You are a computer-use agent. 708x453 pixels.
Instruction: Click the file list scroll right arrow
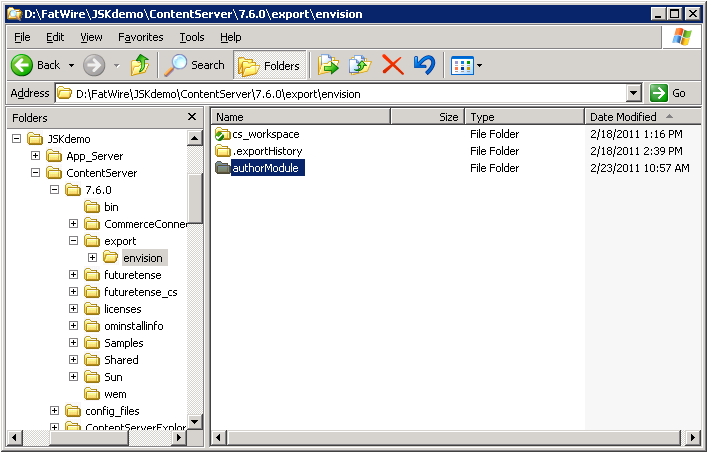click(693, 437)
